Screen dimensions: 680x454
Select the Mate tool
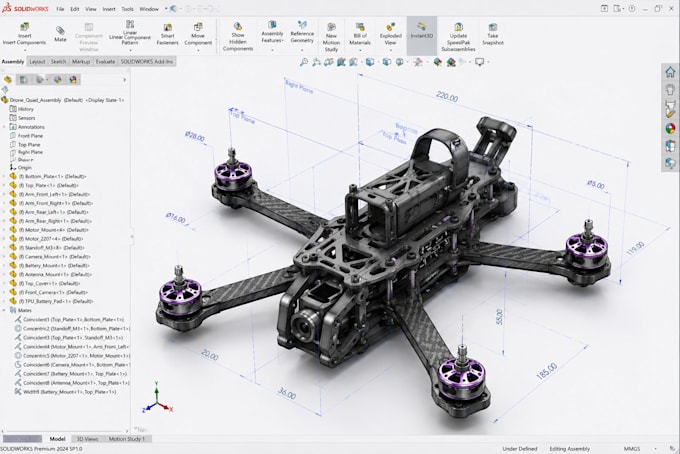coord(60,34)
